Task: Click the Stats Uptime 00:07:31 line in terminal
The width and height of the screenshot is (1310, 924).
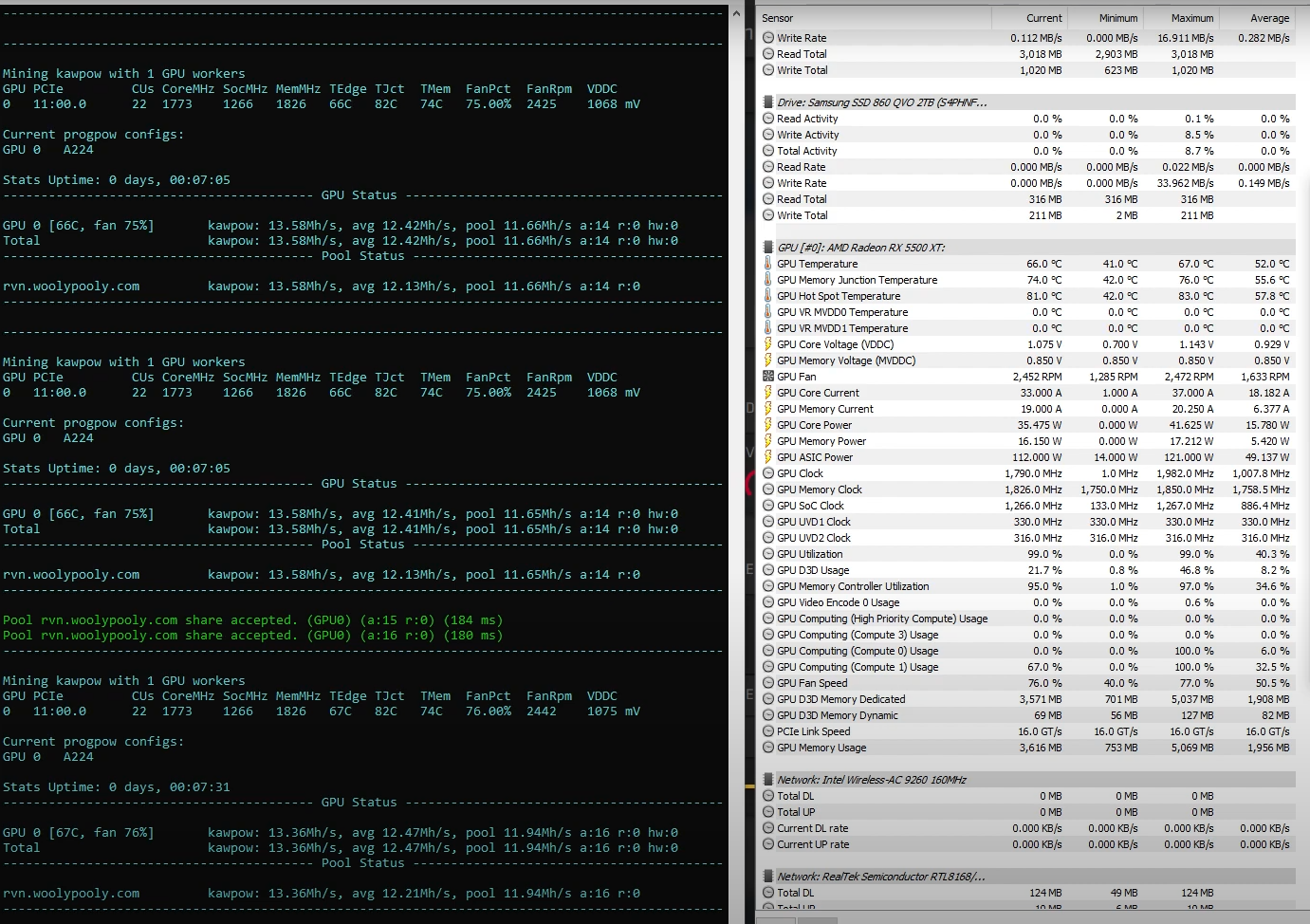Action: (117, 787)
